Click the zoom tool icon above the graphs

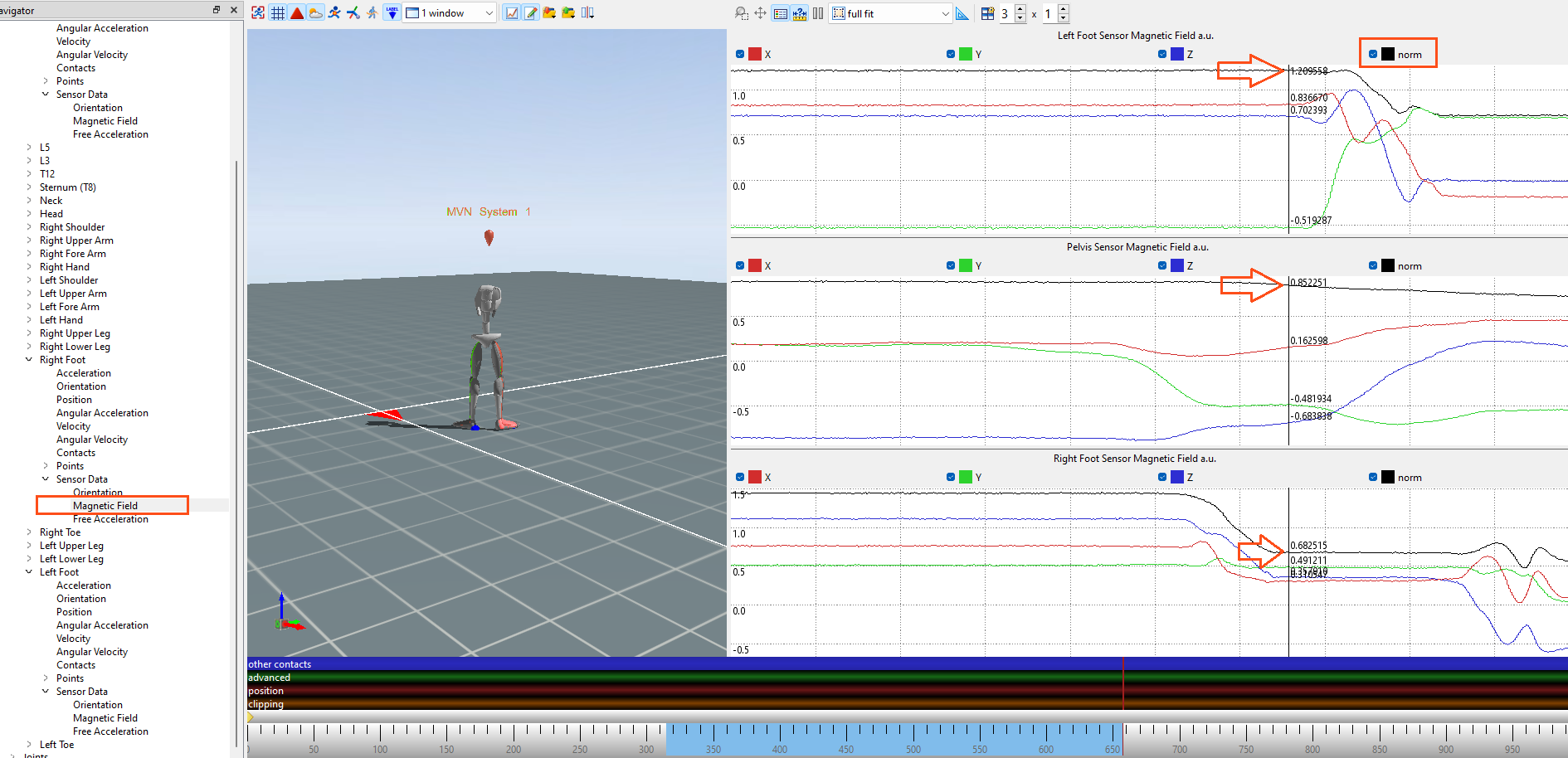(x=740, y=13)
